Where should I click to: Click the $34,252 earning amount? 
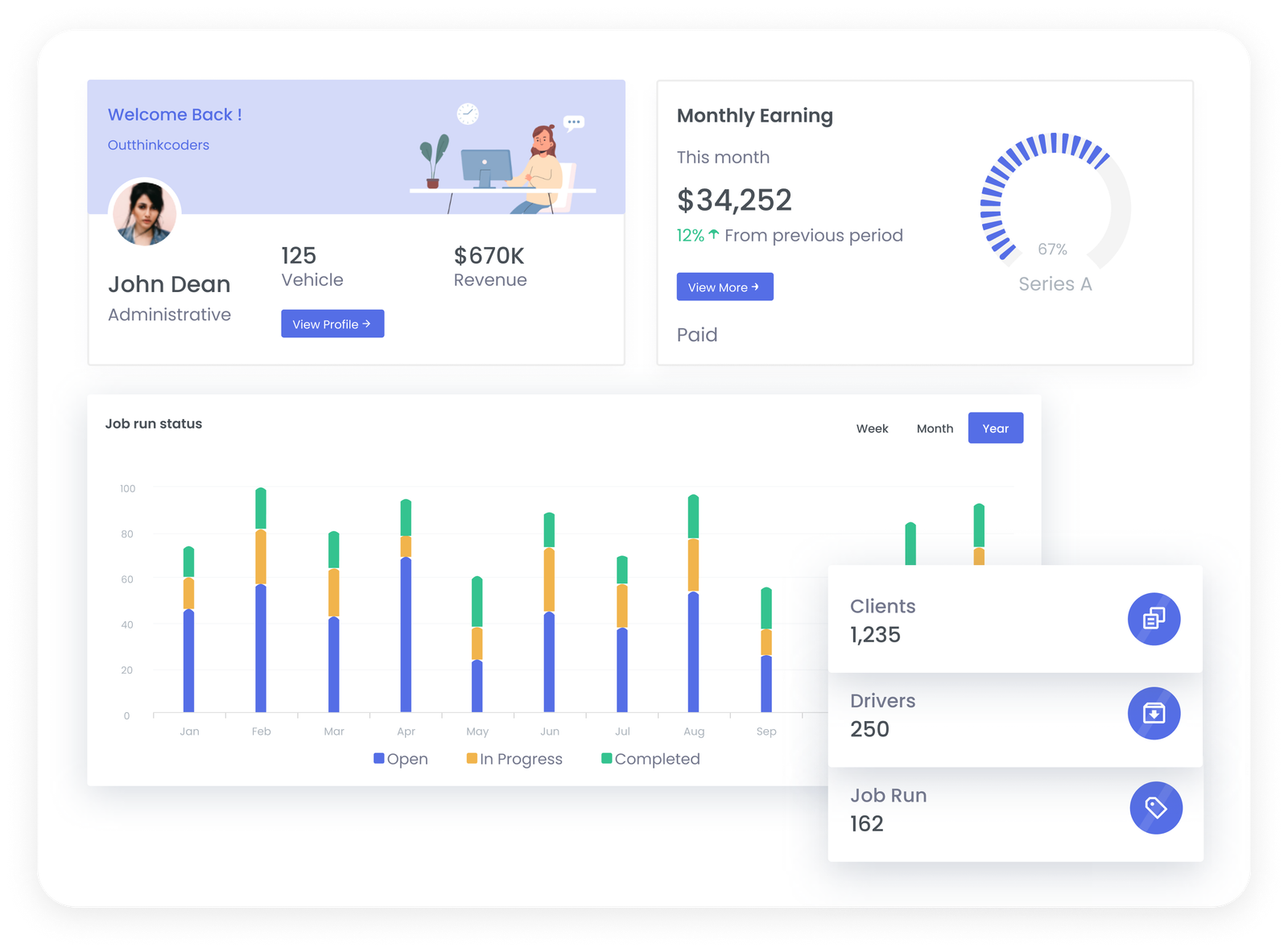(x=734, y=200)
